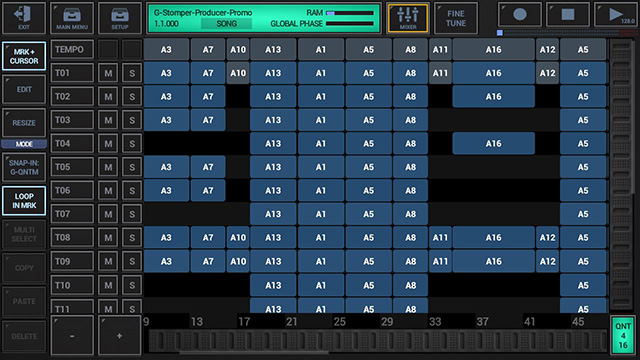Zoom in with the plus button
The height and width of the screenshot is (360, 640).
click(120, 336)
